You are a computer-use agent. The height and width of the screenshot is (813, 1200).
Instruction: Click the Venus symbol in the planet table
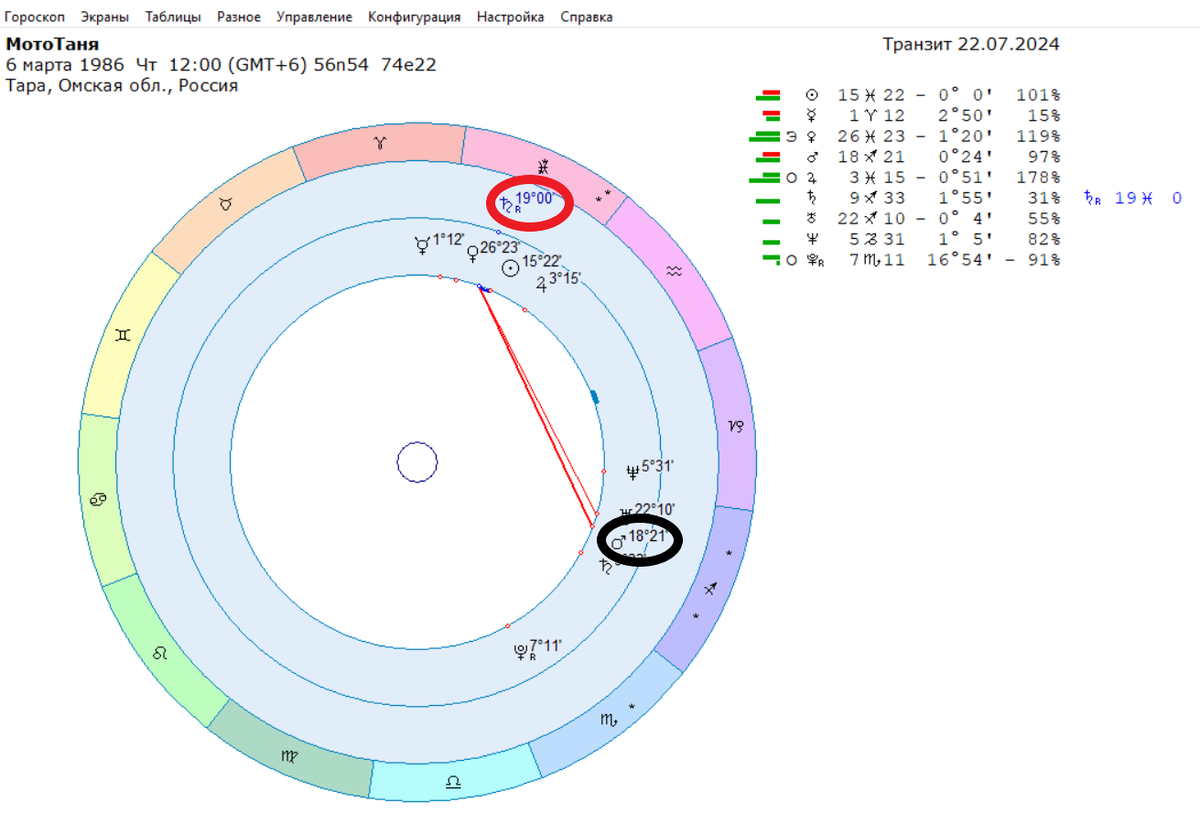(x=812, y=137)
